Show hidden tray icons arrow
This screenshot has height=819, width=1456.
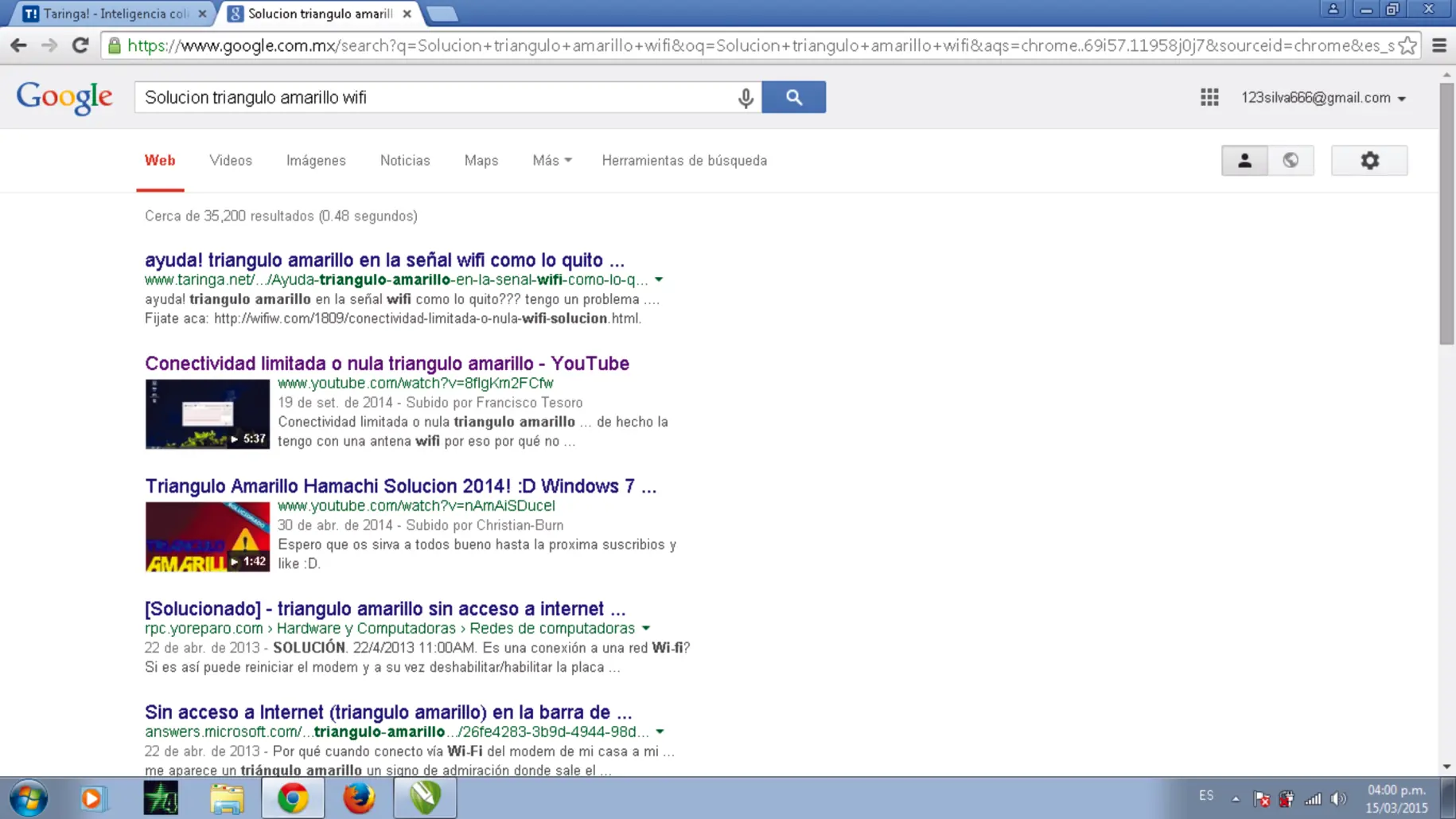pos(1236,798)
